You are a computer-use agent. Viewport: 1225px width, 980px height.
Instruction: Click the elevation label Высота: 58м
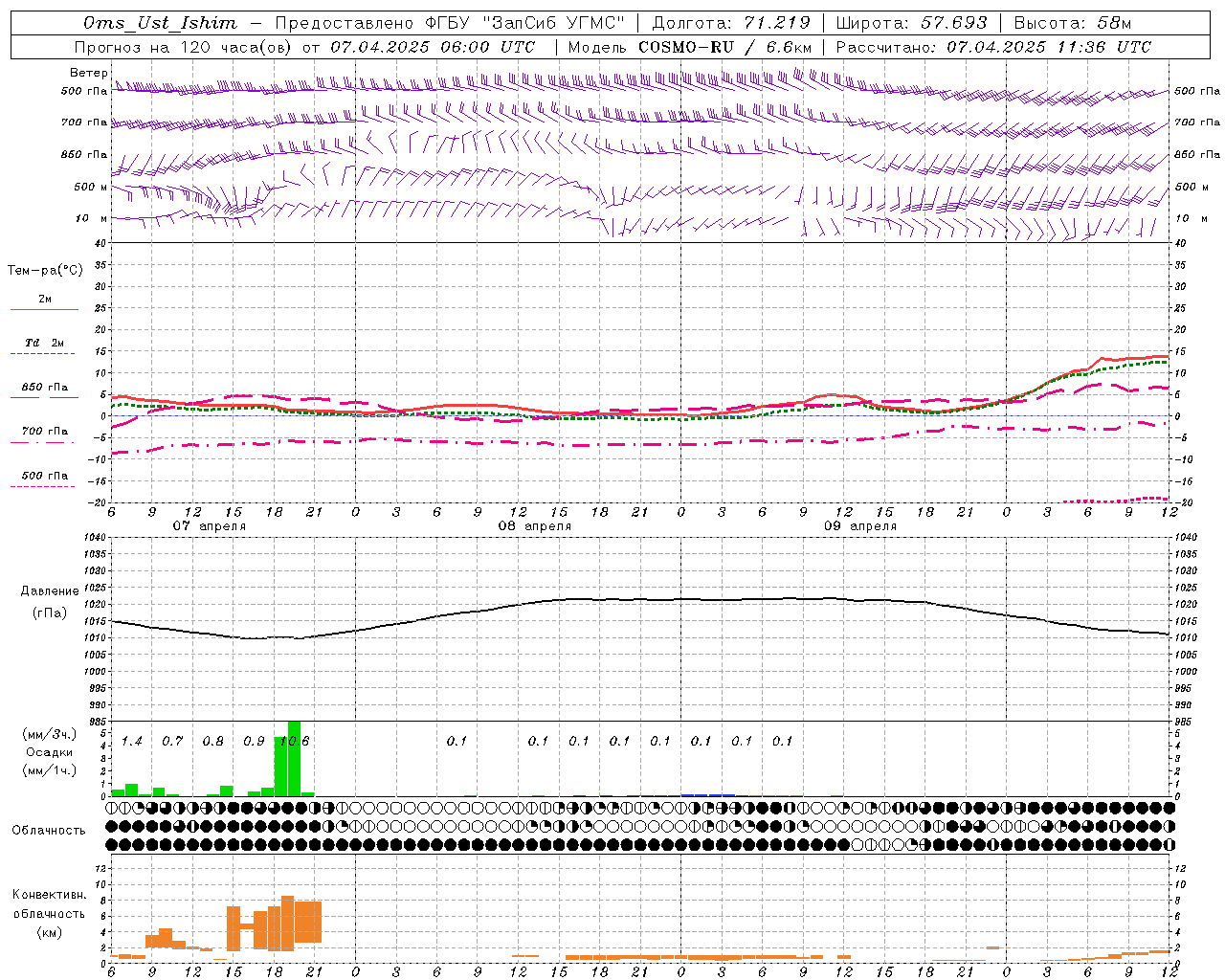coord(1073,23)
